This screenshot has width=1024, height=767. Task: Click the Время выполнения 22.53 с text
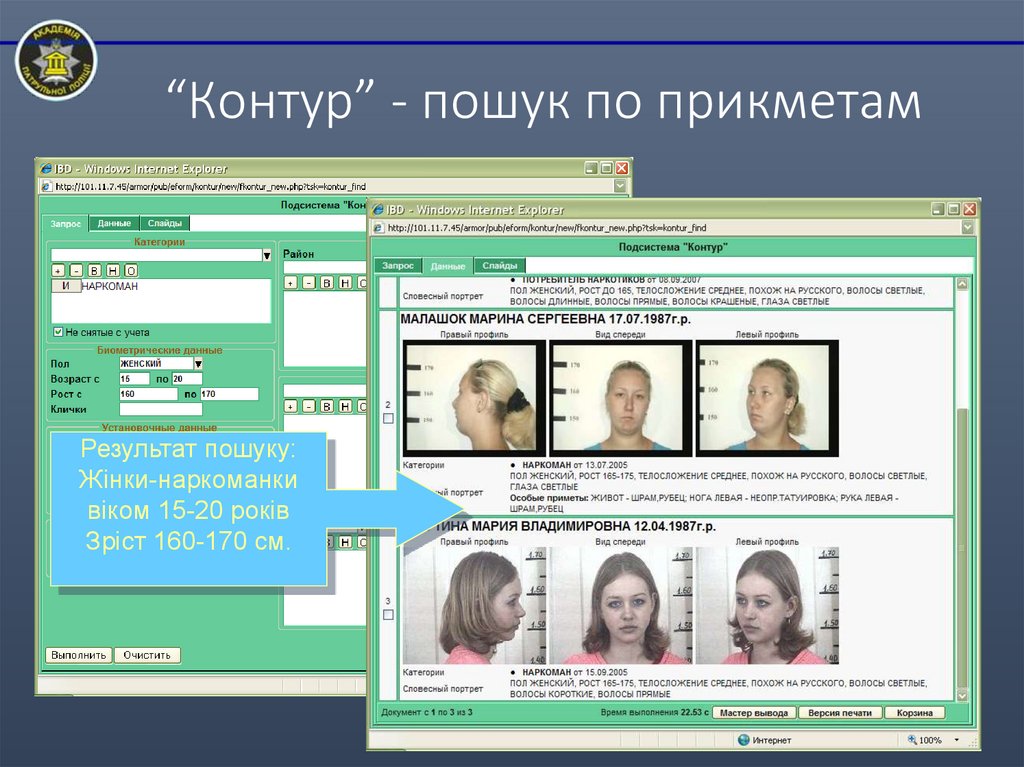point(654,713)
